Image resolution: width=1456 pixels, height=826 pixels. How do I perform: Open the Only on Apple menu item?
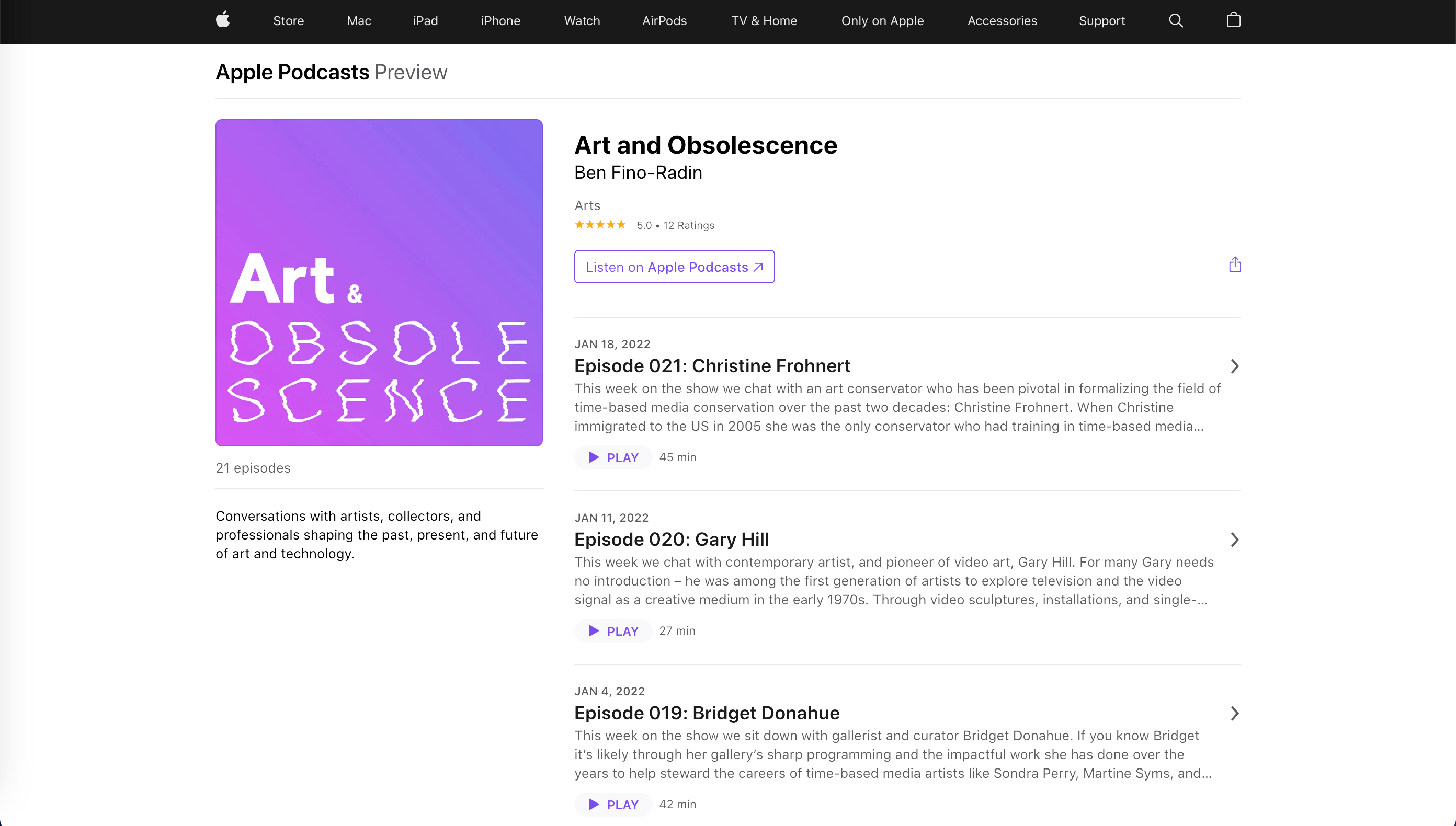click(882, 21)
